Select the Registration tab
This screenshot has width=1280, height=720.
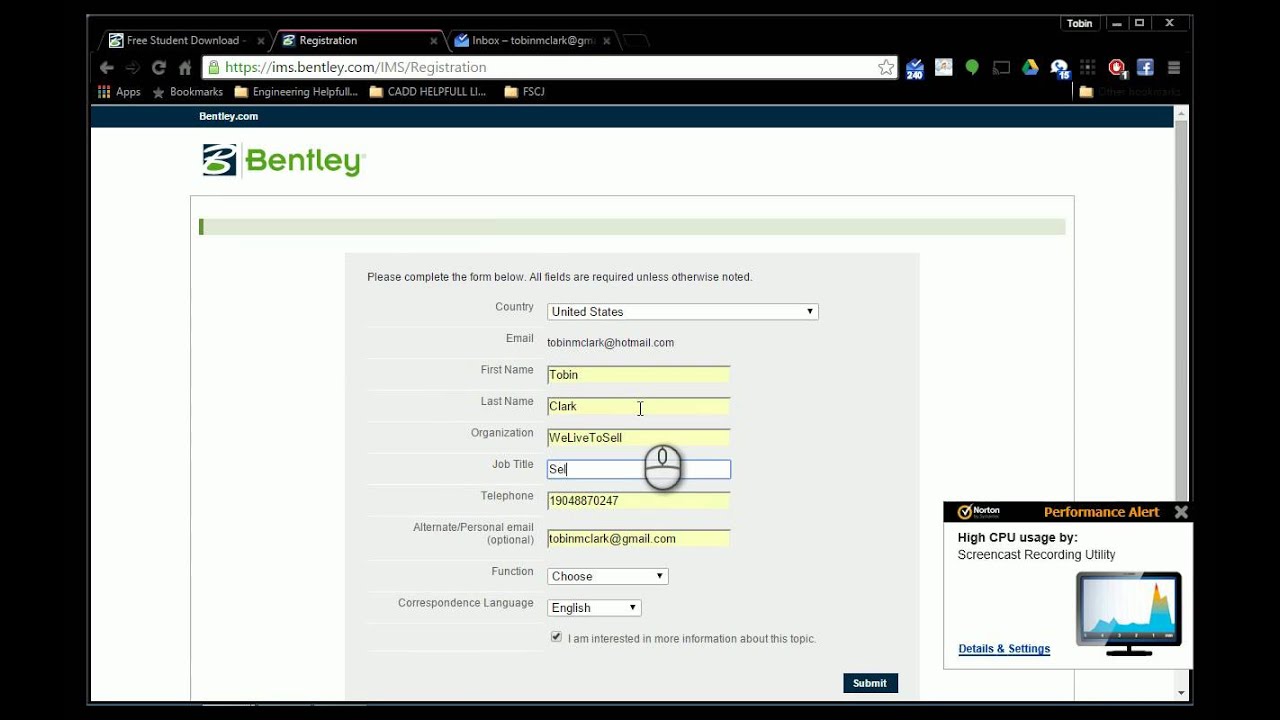360,41
